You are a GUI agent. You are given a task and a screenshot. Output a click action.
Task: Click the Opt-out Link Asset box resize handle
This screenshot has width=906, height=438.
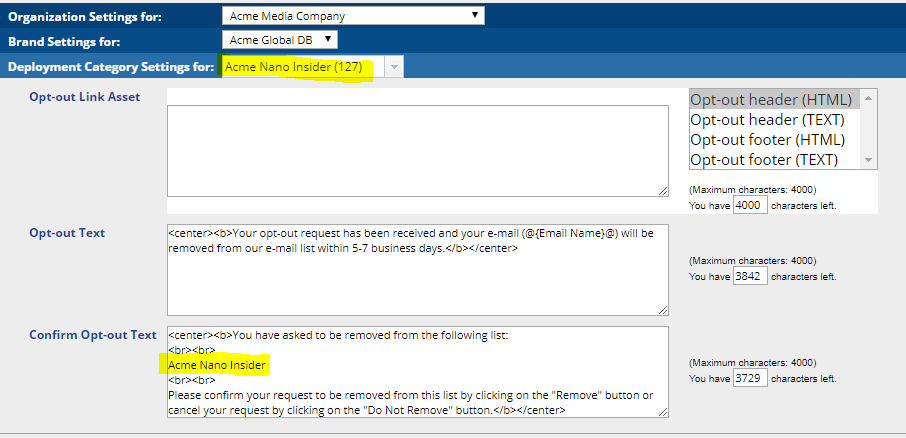click(663, 191)
